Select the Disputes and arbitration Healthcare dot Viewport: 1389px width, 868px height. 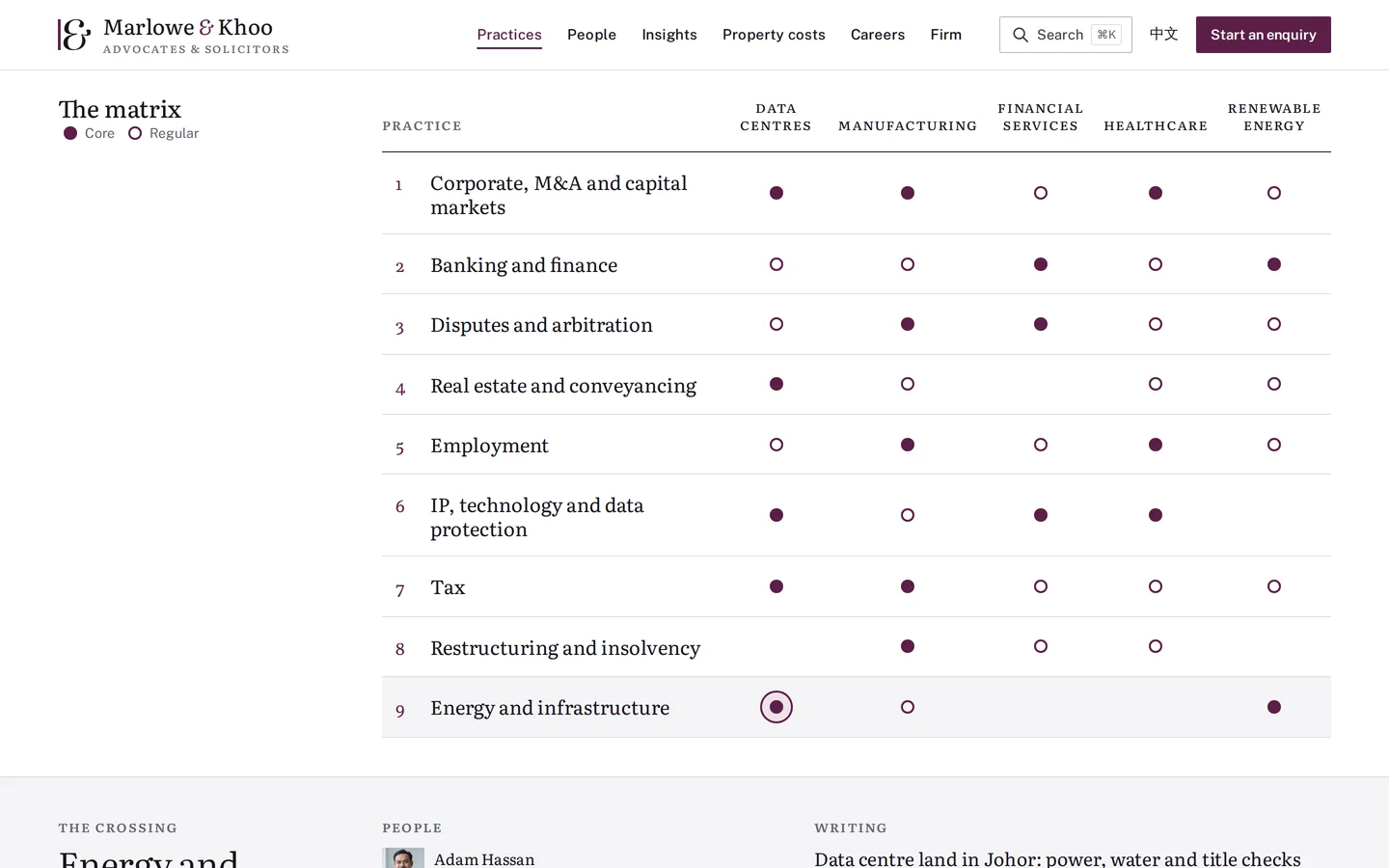(1156, 324)
